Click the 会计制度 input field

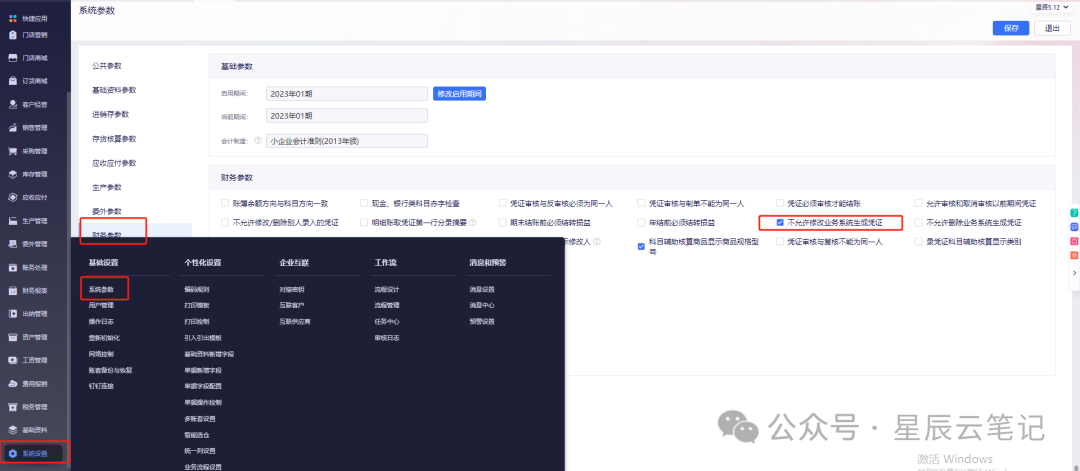(x=347, y=140)
